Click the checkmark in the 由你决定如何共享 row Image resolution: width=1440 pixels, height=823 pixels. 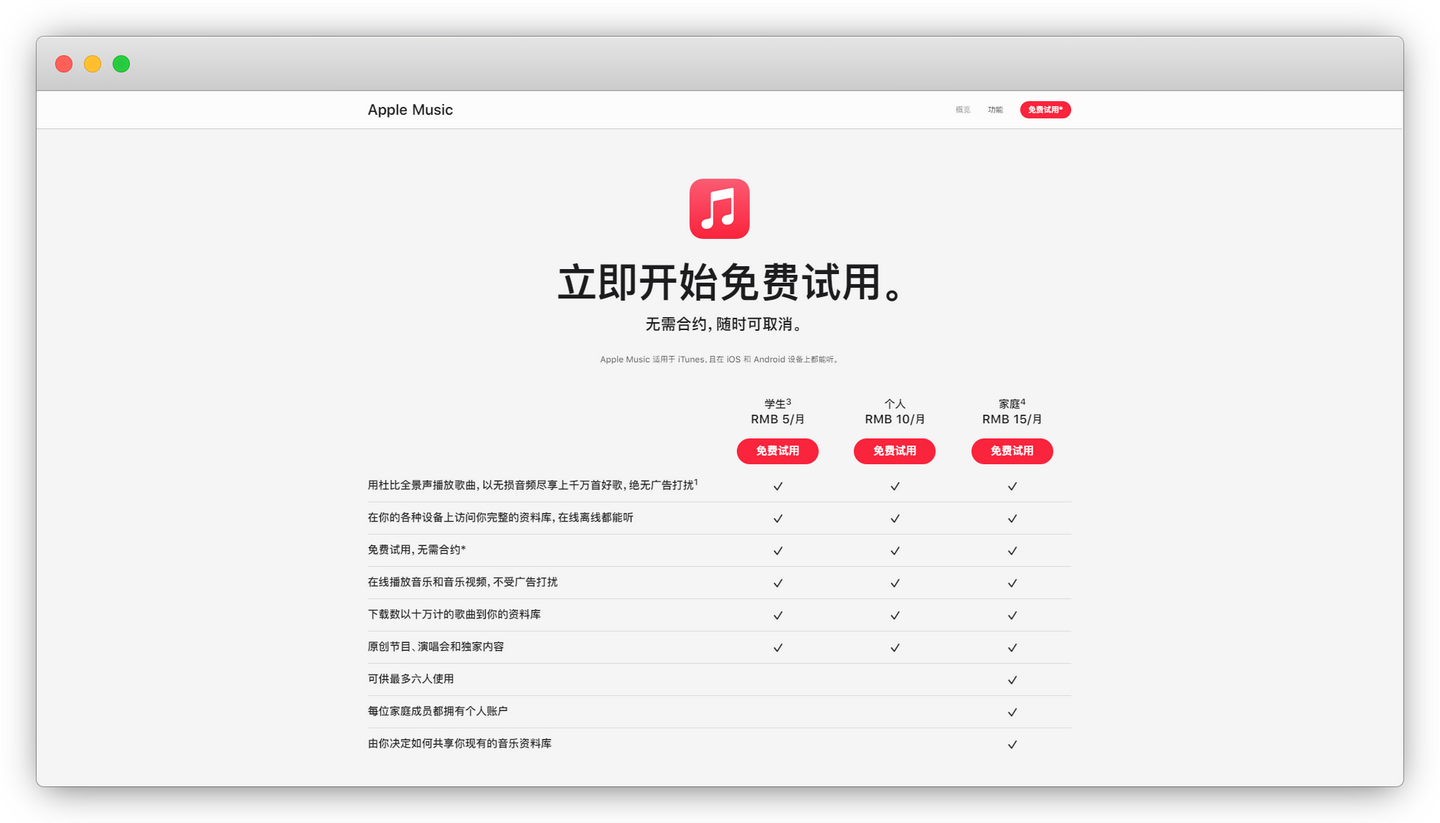click(1012, 744)
